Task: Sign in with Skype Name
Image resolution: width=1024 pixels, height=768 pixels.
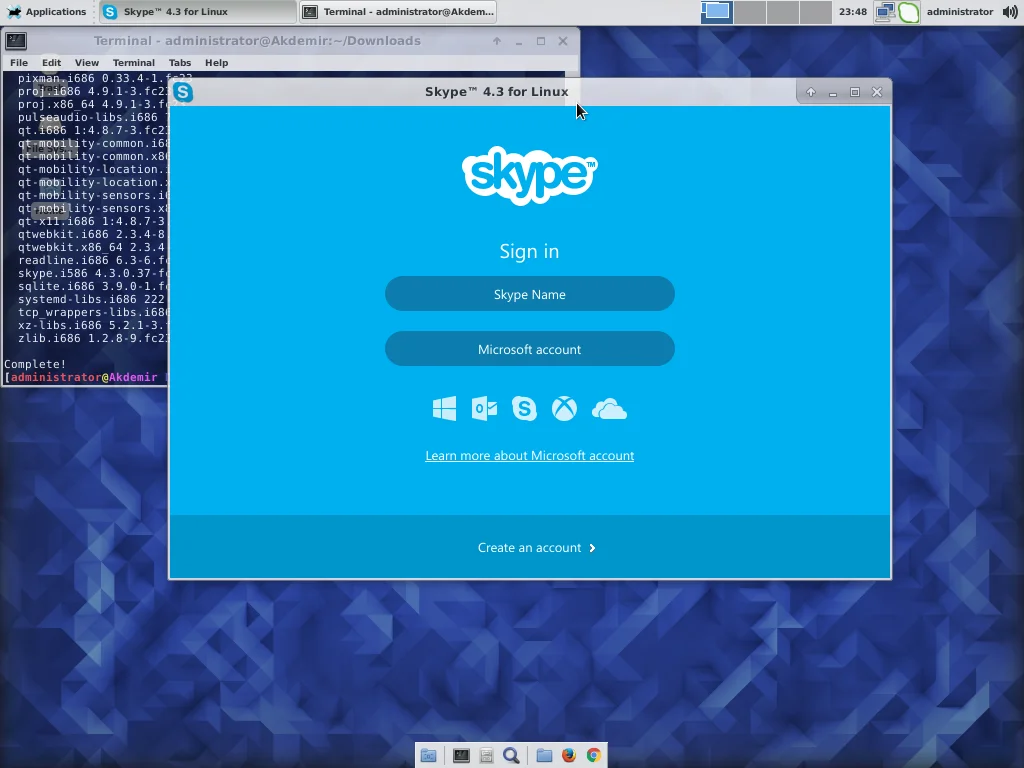Action: [530, 294]
